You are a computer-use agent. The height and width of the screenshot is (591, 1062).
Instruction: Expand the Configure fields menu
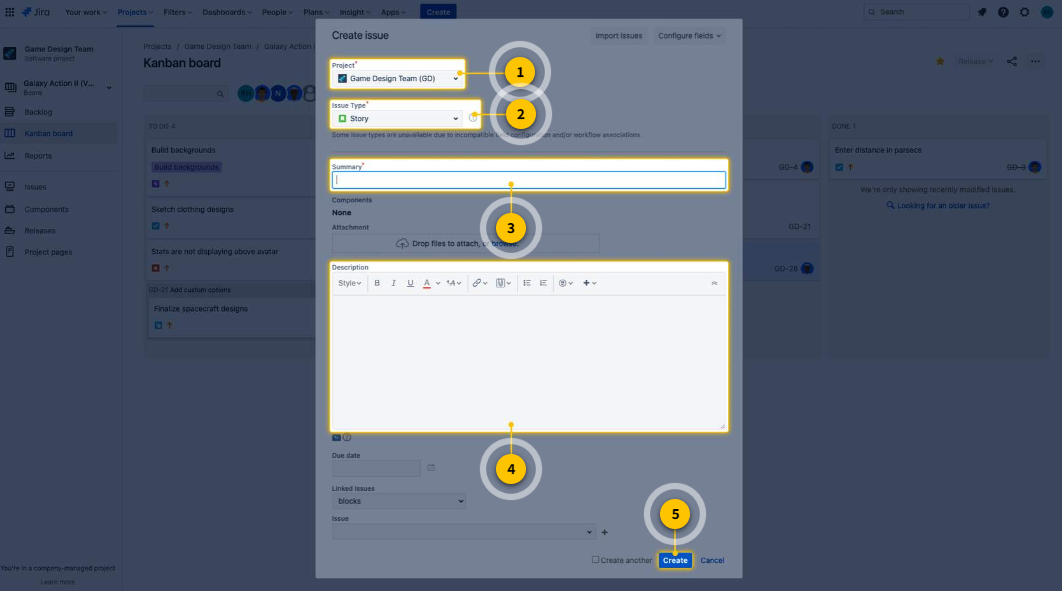[x=689, y=36]
